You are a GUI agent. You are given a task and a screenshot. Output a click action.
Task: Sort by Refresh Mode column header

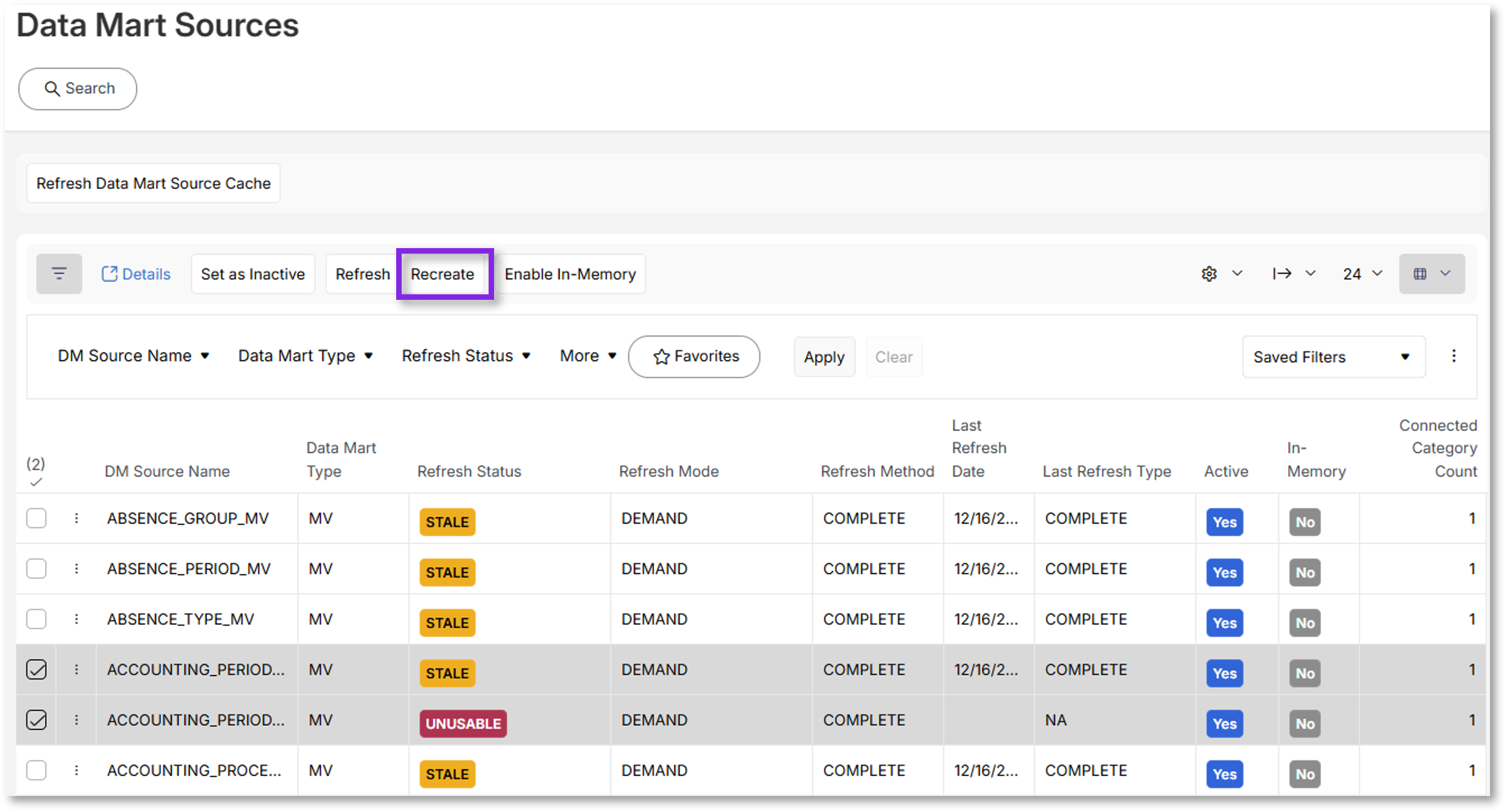click(668, 471)
